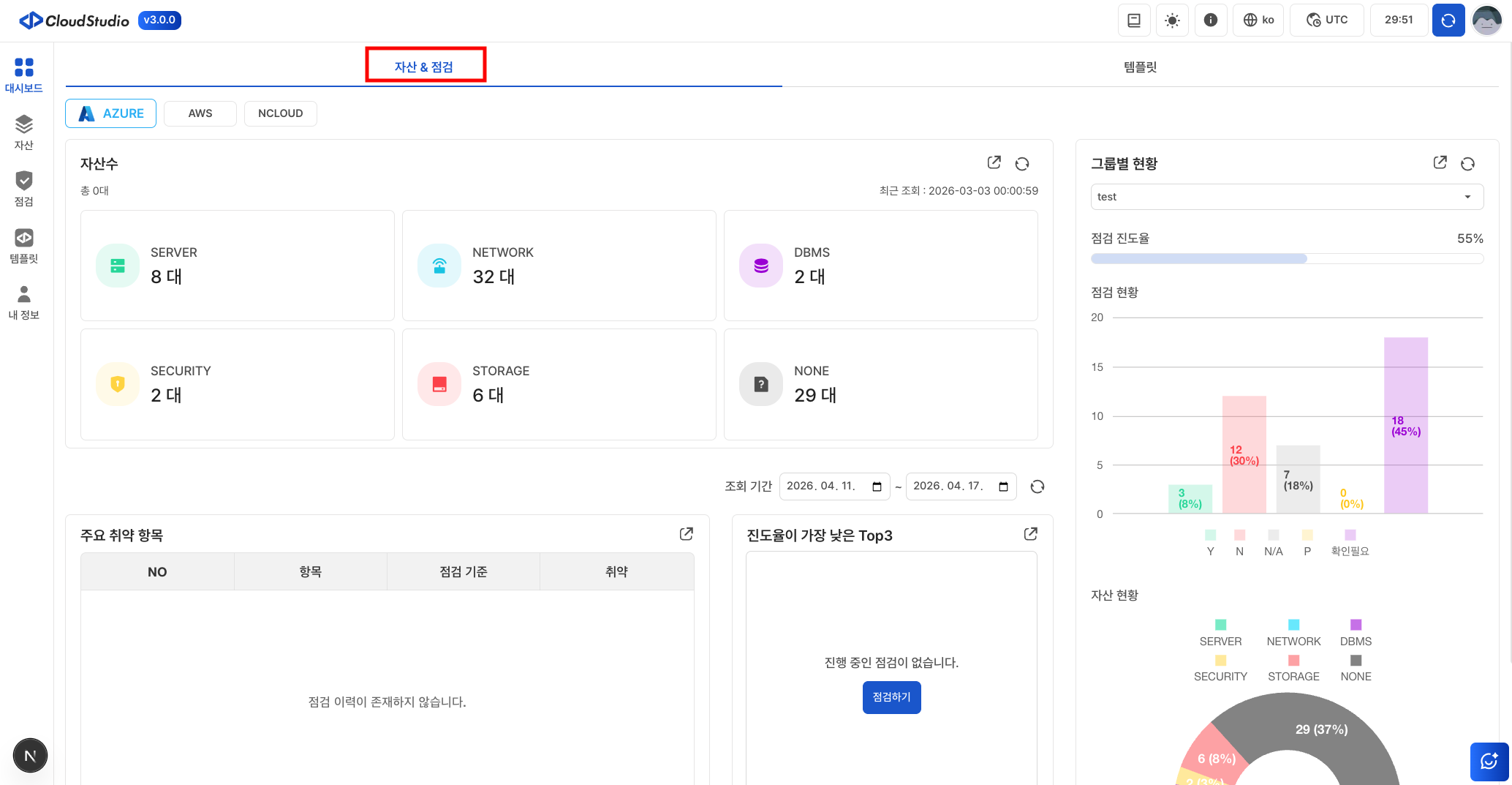The image size is (1512, 785).
Task: Click the blue session refresh icon
Action: [1448, 20]
